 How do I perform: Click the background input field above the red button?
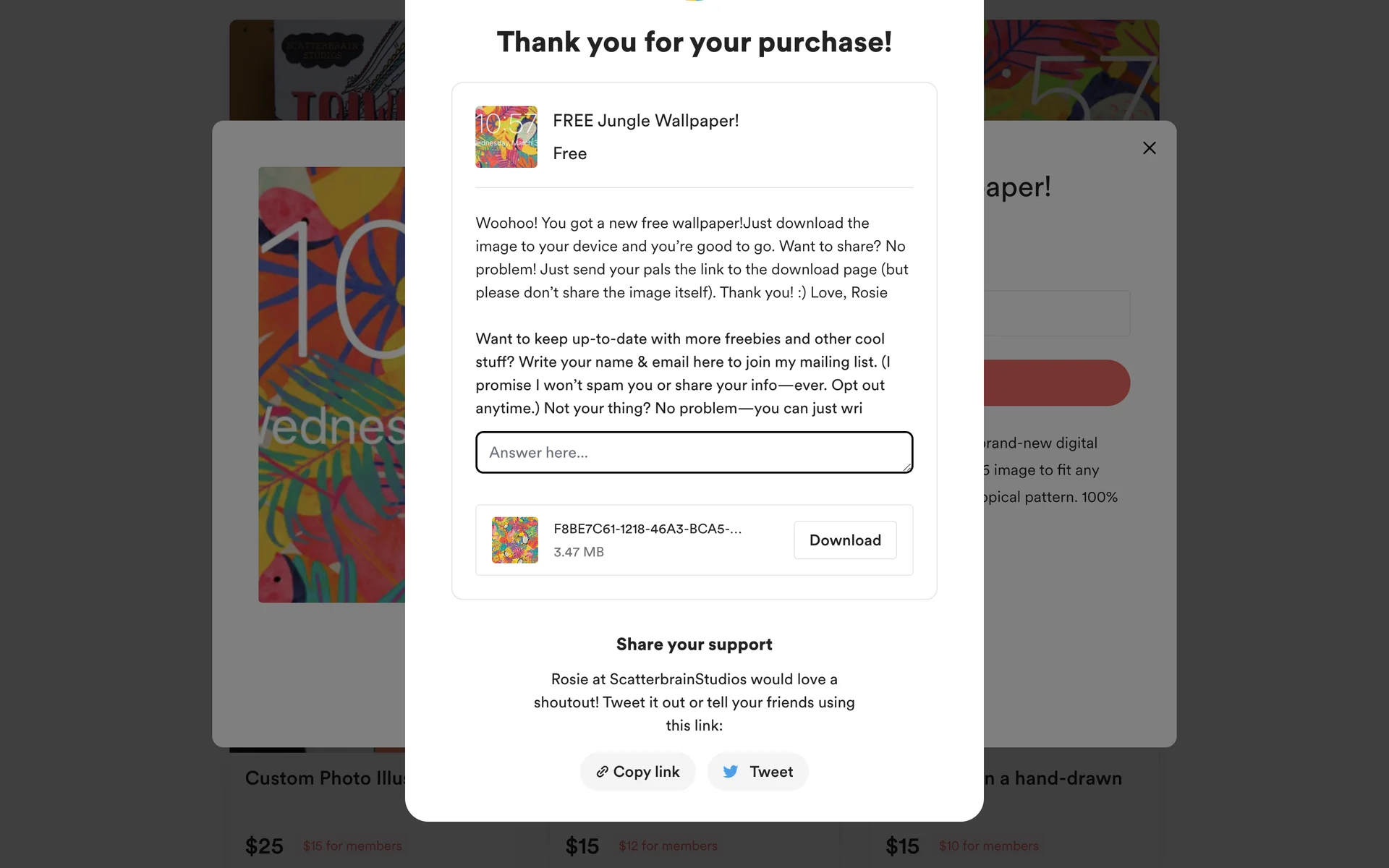click(x=1056, y=313)
